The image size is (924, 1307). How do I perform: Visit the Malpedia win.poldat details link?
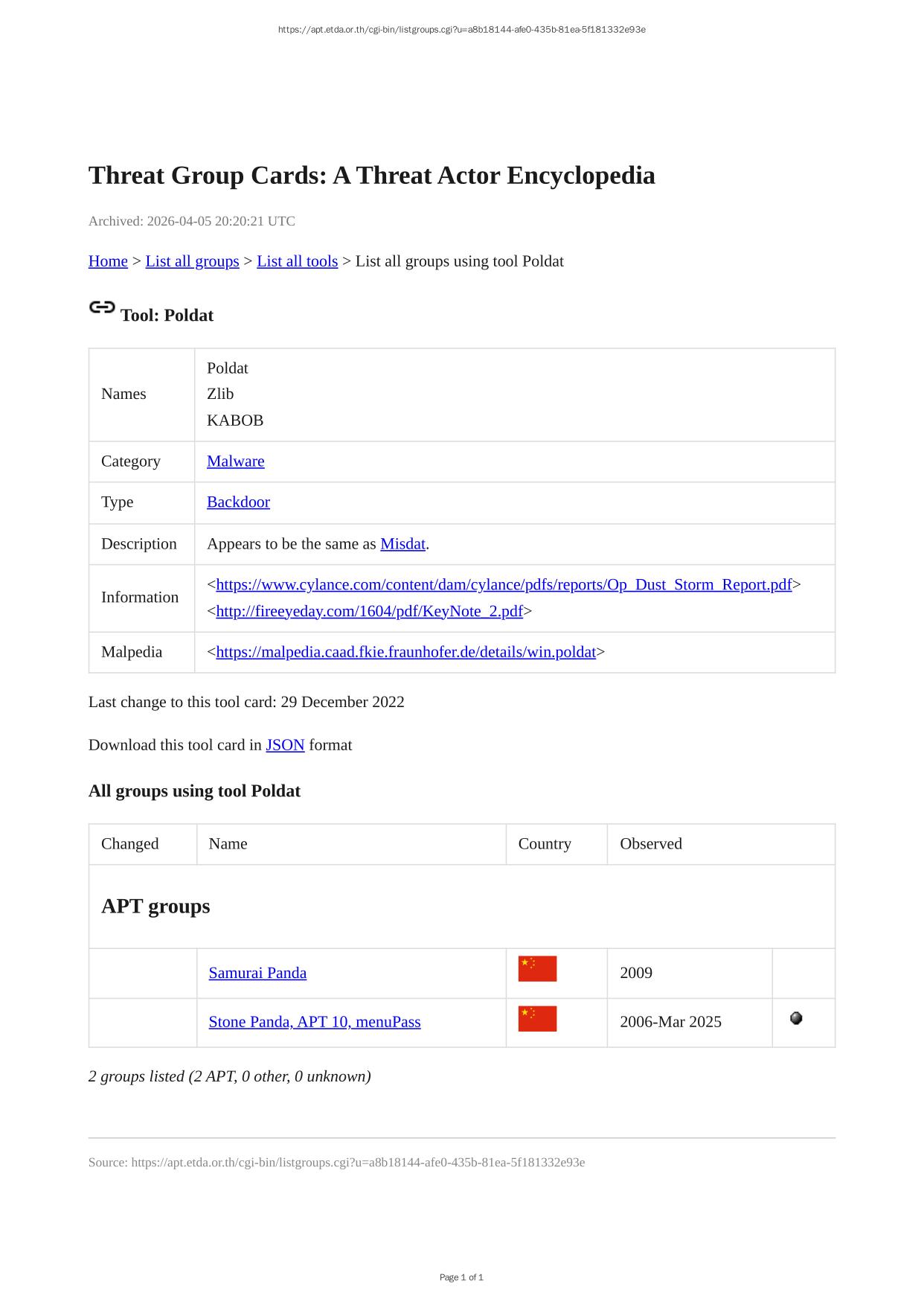405,653
